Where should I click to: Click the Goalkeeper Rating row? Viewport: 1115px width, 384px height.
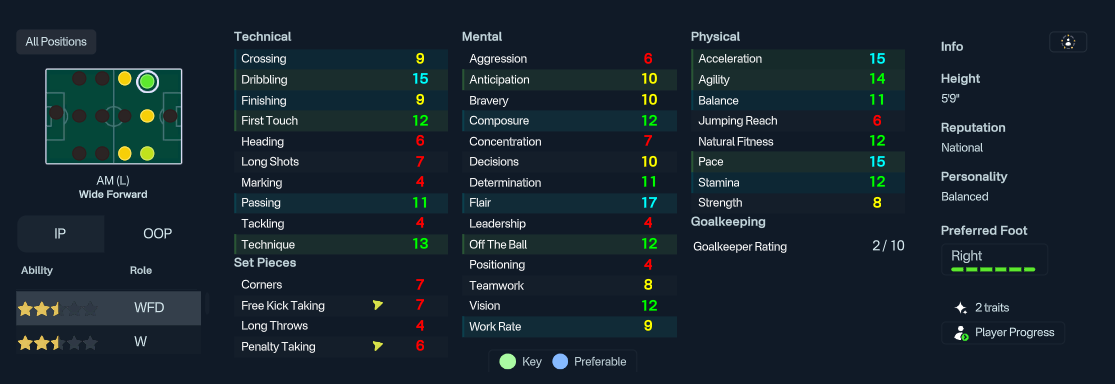click(x=798, y=246)
